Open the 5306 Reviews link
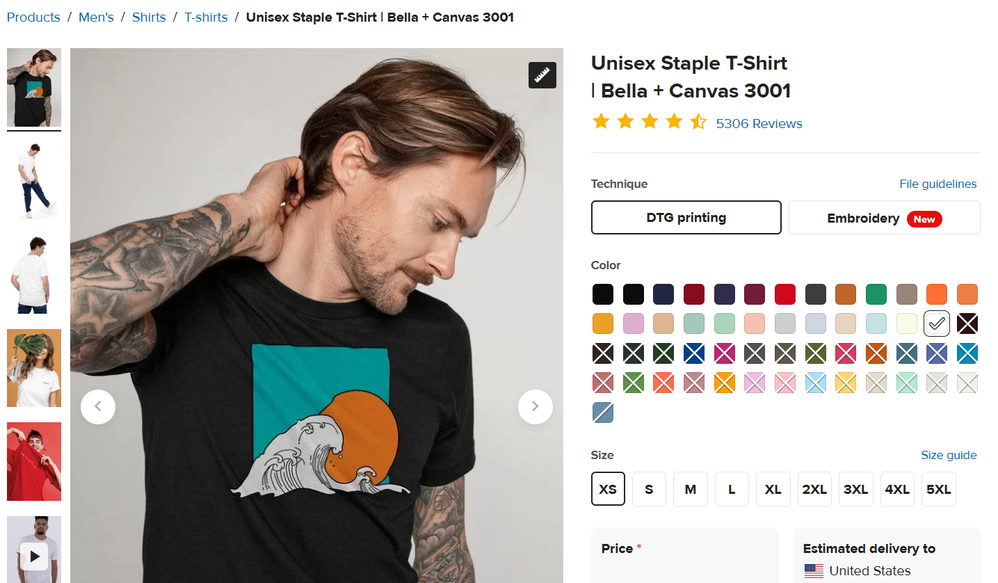Screen dimensions: 998x583 [759, 124]
